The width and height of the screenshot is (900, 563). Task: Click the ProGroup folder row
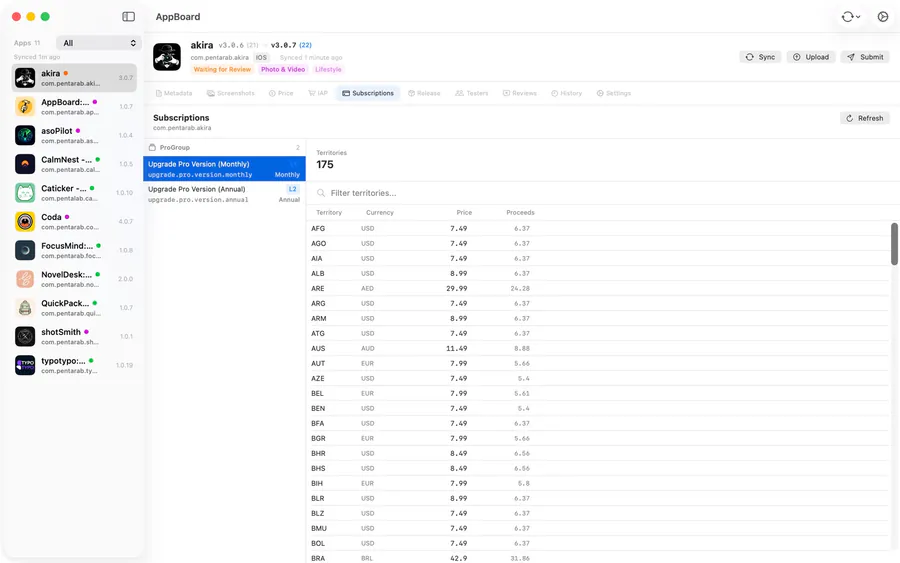click(224, 147)
